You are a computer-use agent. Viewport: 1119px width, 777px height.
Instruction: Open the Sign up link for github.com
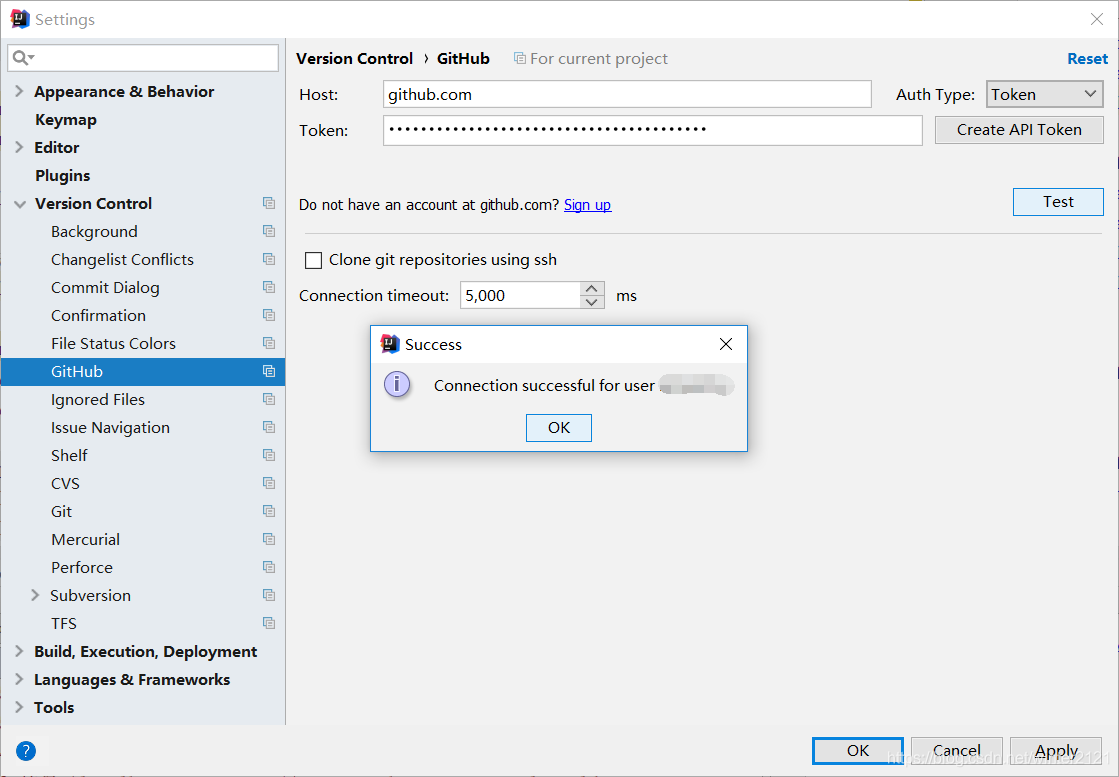587,204
